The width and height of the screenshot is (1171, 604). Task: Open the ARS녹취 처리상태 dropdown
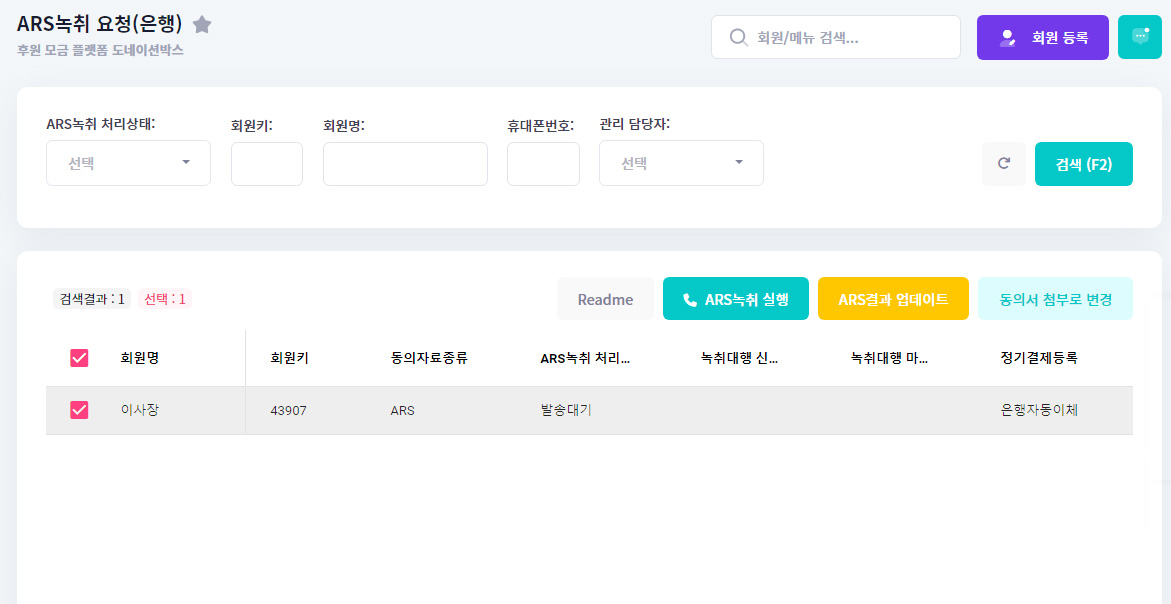click(x=128, y=163)
